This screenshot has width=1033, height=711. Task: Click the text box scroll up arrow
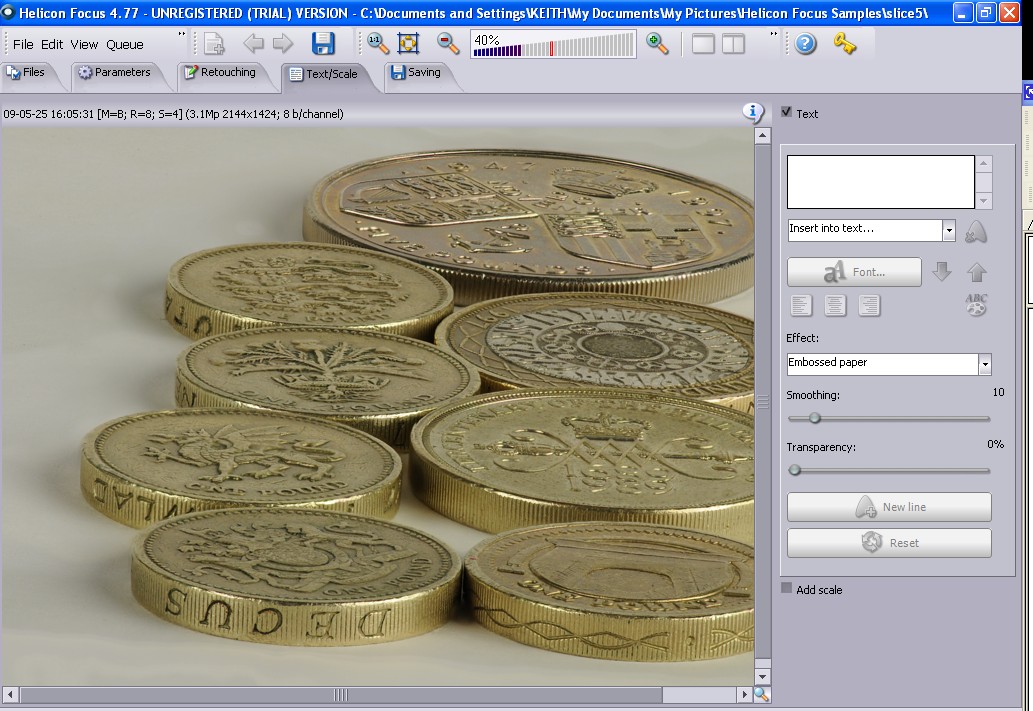[x=984, y=163]
